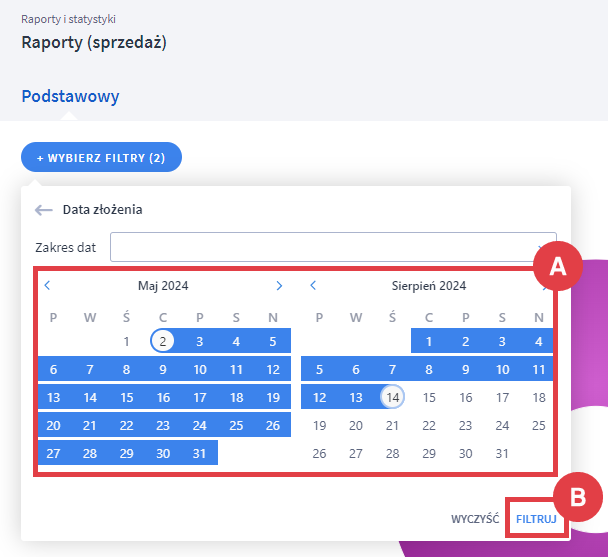
Task: Go to previous month in Sierpień calendar
Action: [x=313, y=285]
